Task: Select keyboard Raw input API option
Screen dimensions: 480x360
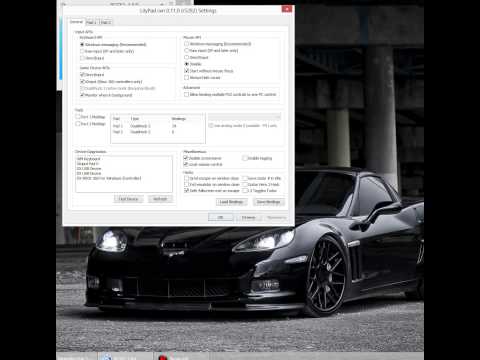Action: coord(107,51)
